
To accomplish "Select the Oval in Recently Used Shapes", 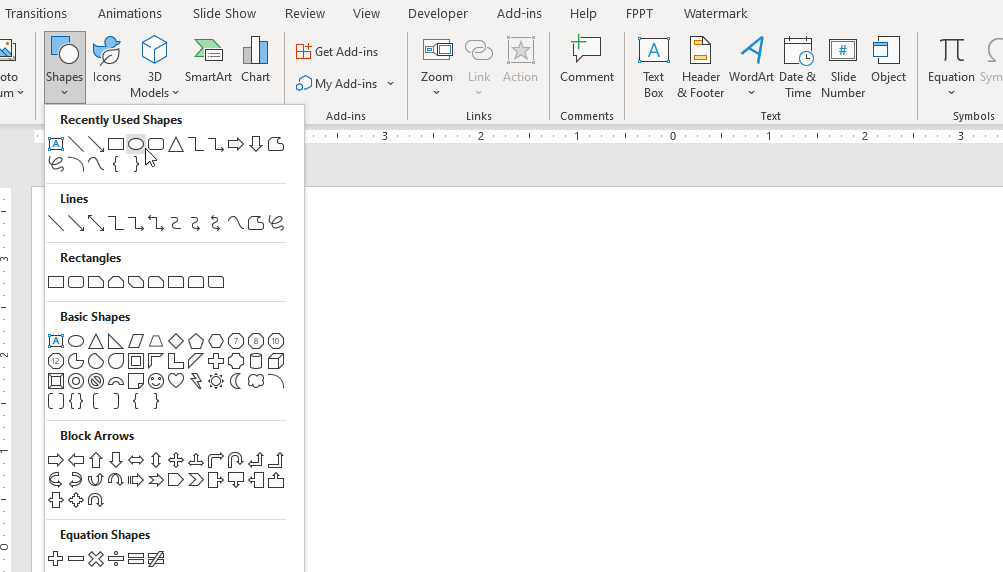I will (136, 144).
